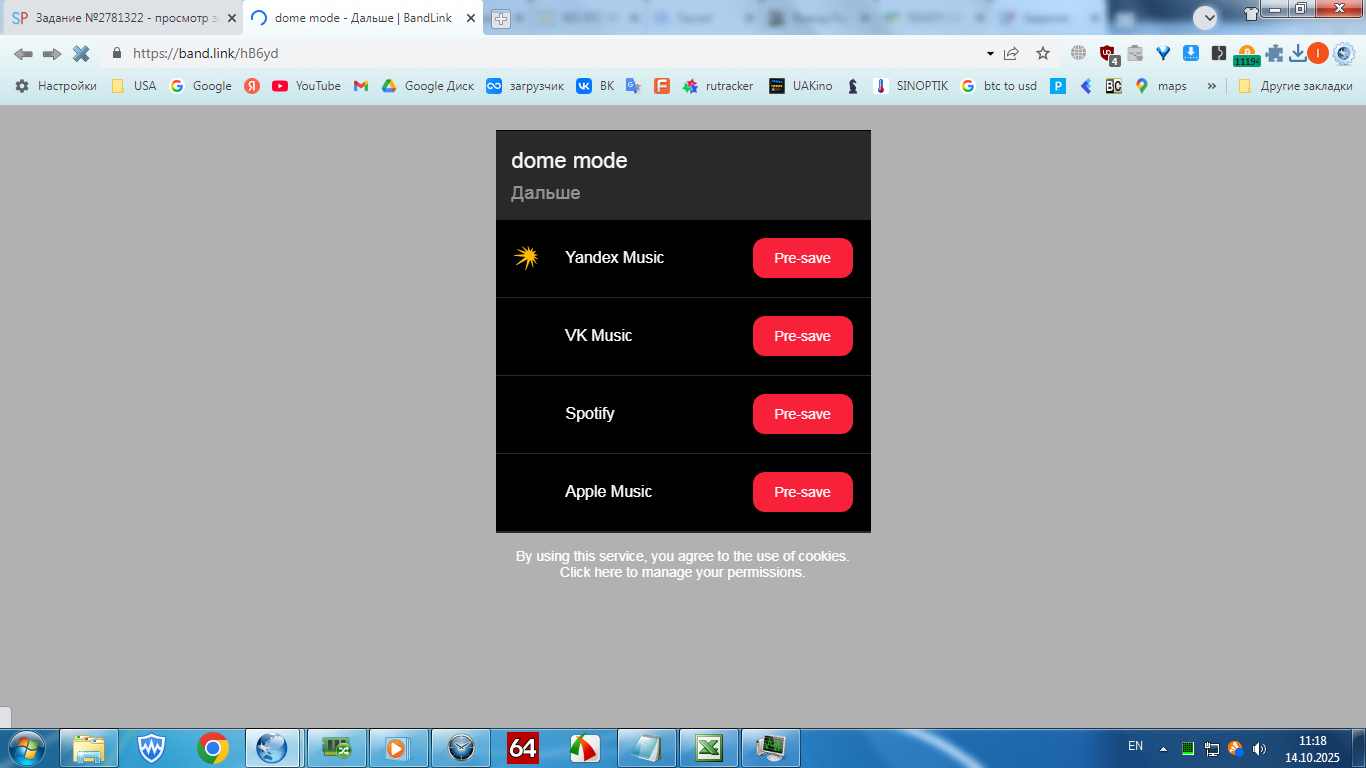
Task: Pre-save on VK Music
Action: (803, 336)
